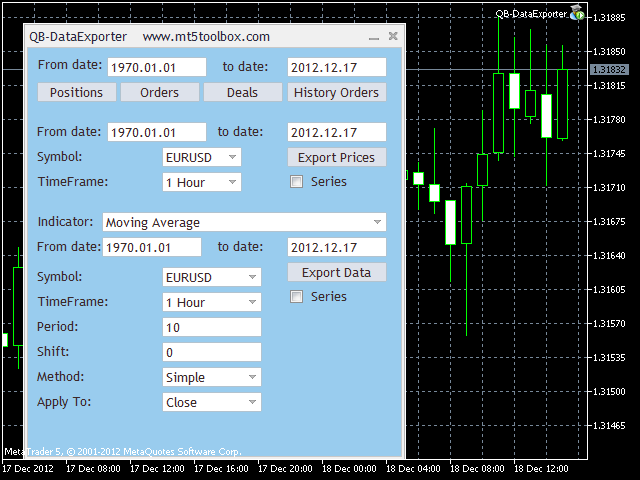640x480 pixels.
Task: Click the Export Data button
Action: click(336, 273)
